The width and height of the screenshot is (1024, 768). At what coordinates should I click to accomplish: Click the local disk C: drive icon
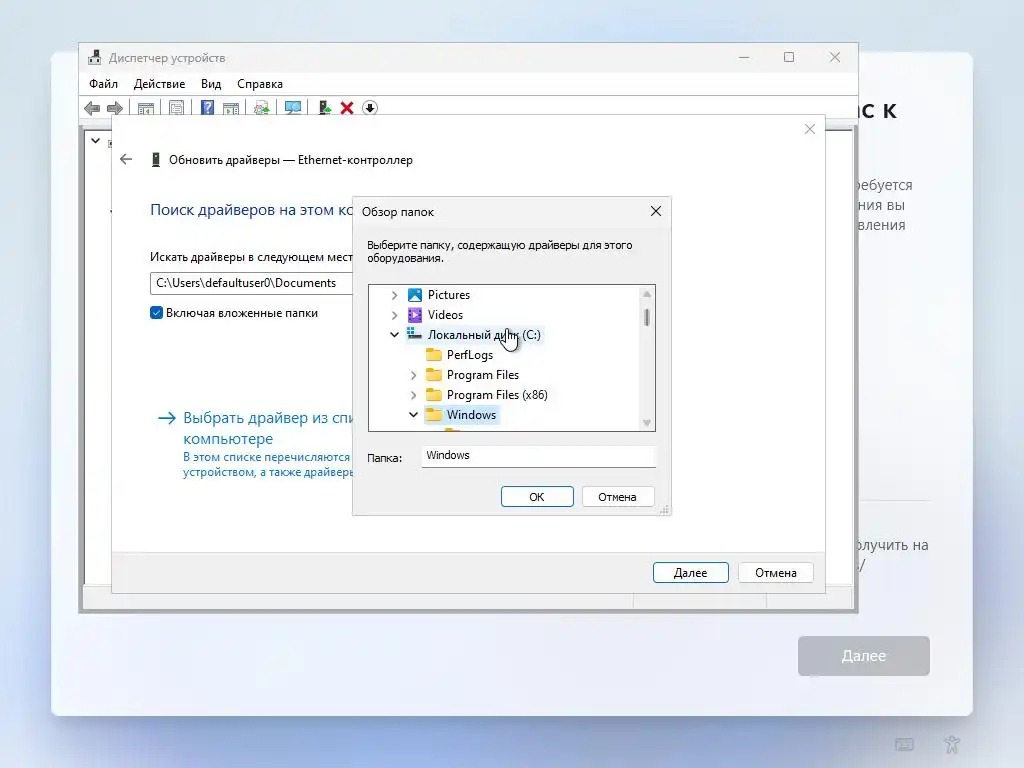coord(414,334)
